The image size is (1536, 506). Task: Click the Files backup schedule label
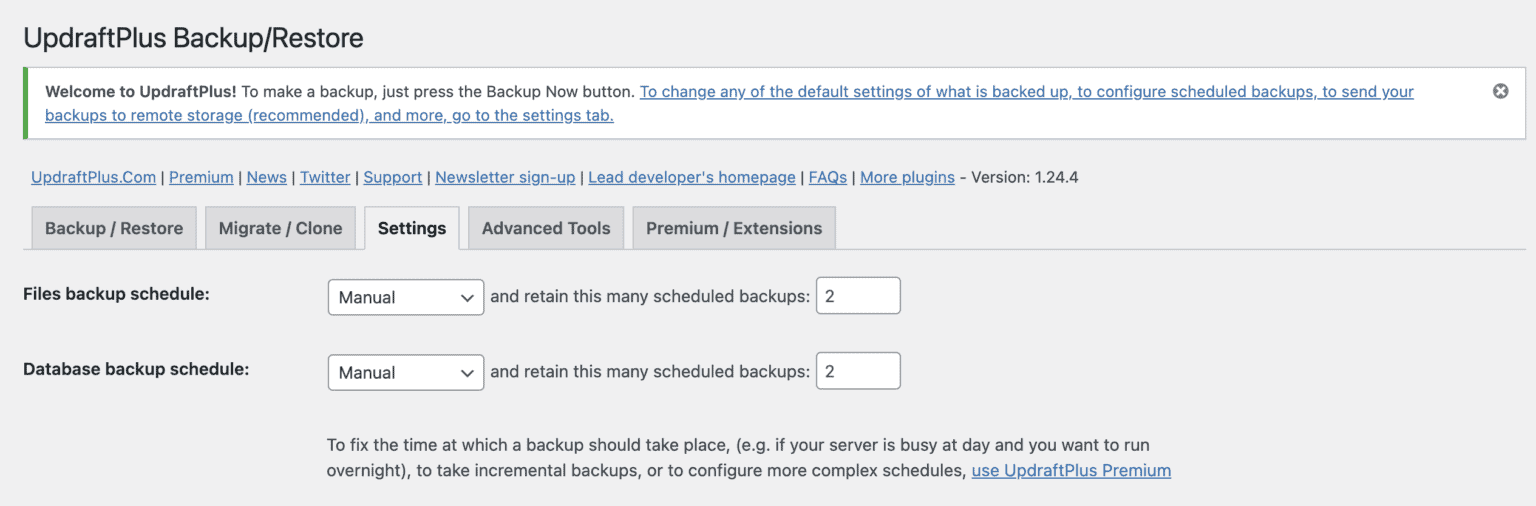pyautogui.click(x=116, y=294)
